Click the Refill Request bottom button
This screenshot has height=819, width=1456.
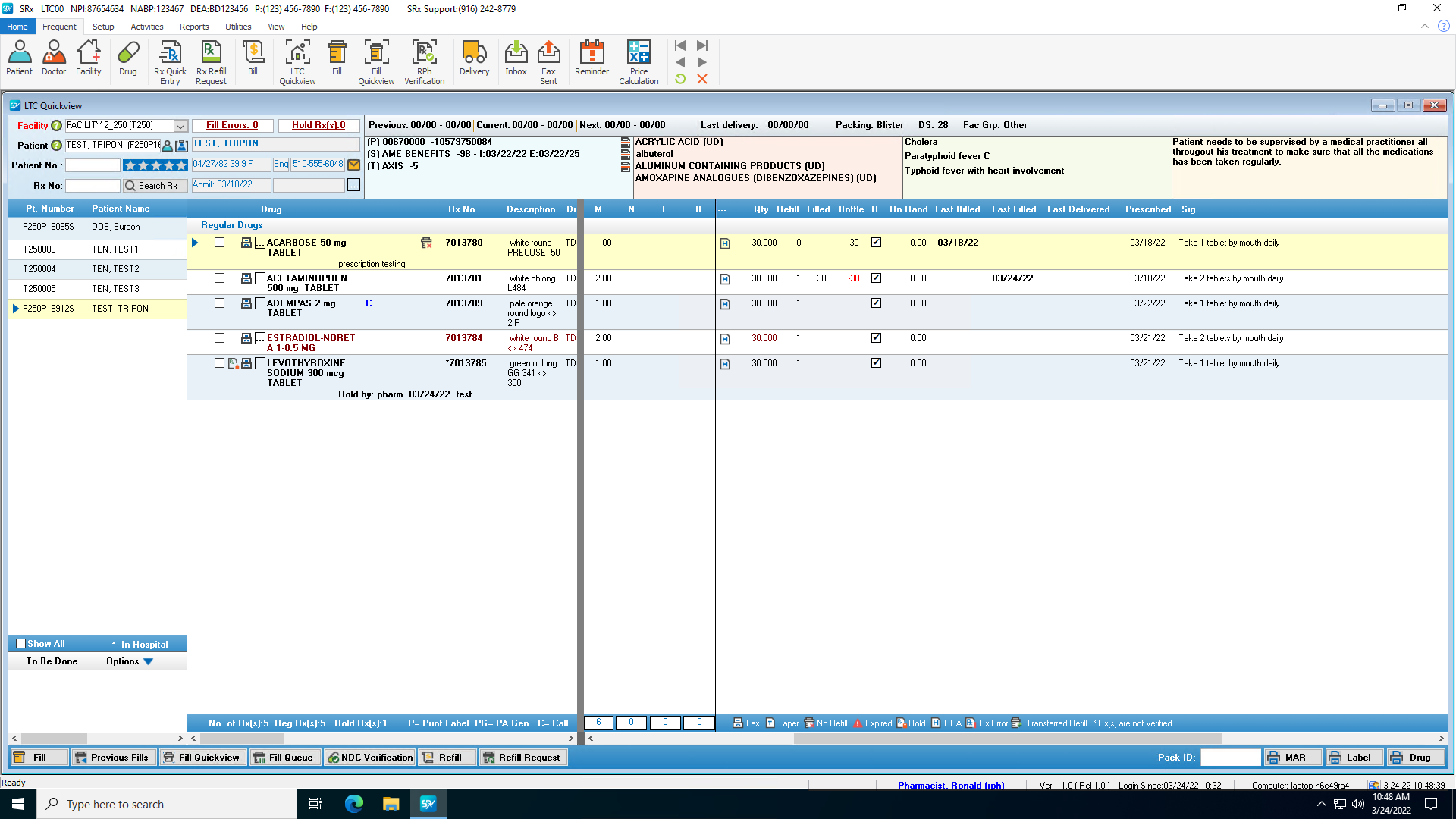point(523,757)
